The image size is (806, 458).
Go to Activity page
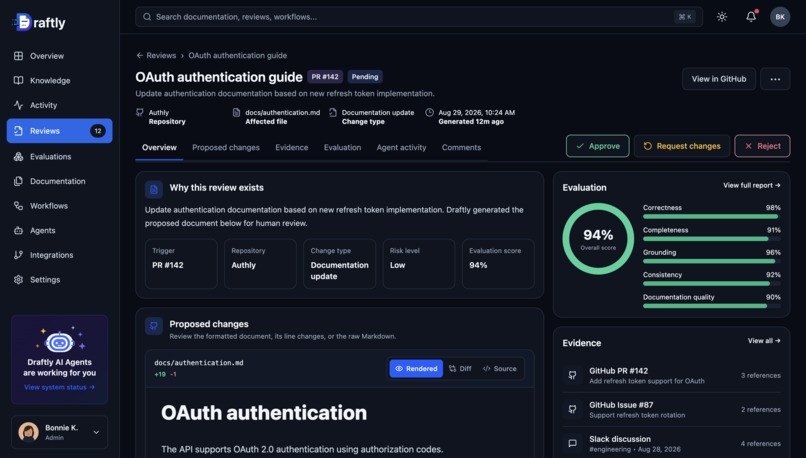click(60, 105)
